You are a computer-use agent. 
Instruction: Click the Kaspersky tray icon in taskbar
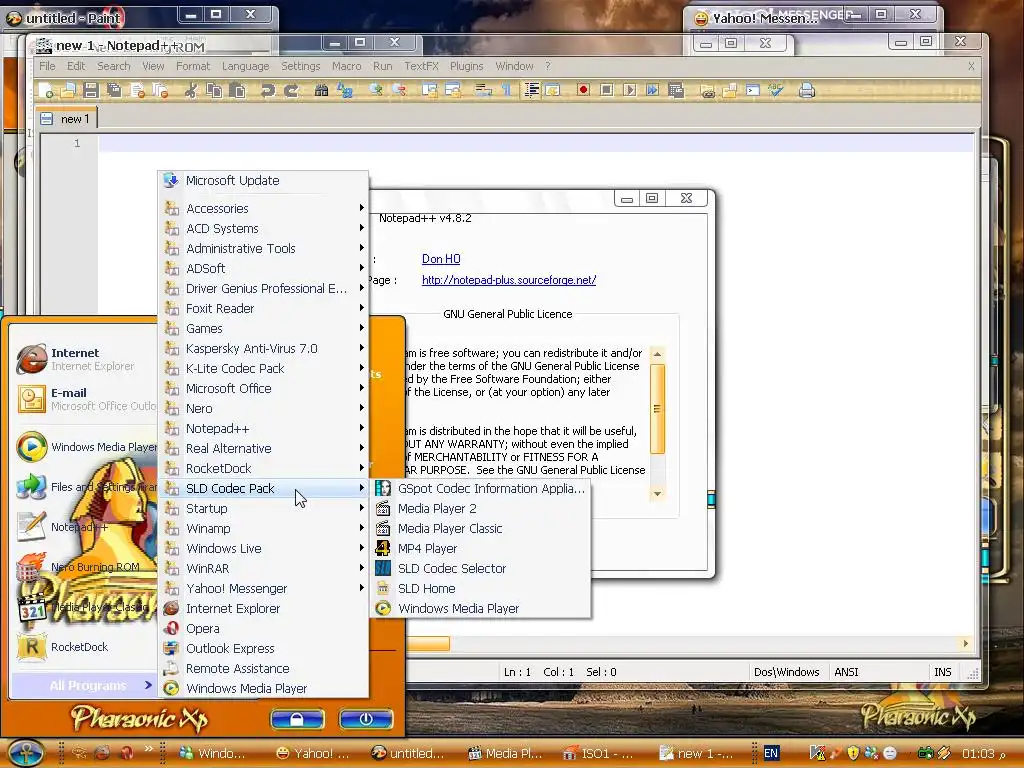817,753
